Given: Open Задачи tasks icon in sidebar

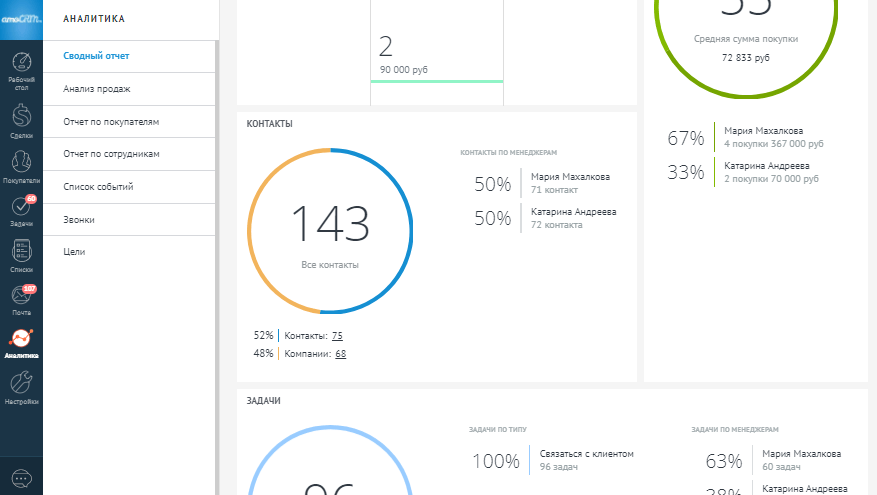Looking at the screenshot, I should click(x=21, y=210).
